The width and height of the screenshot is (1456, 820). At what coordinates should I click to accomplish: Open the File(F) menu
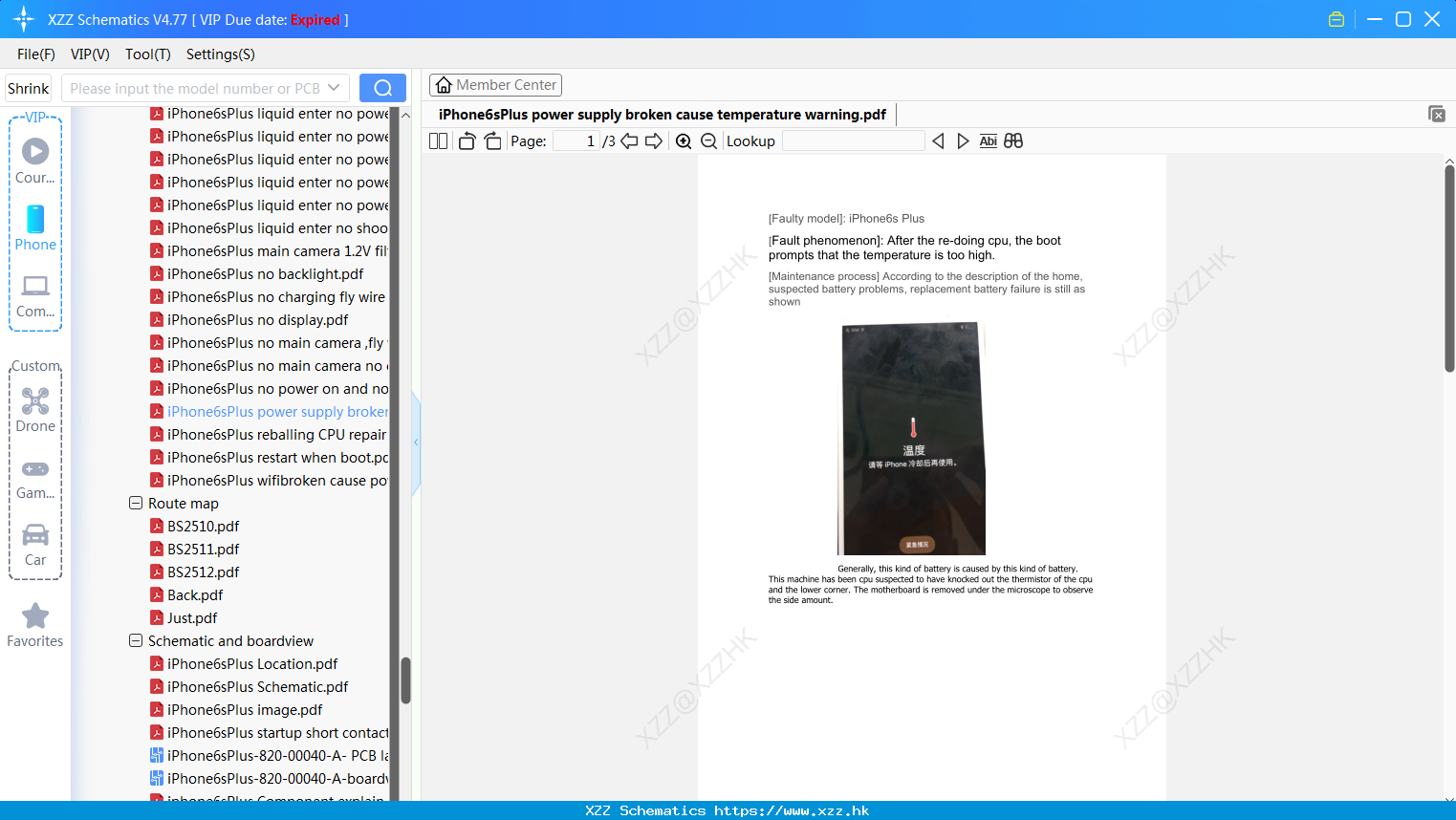tap(36, 54)
